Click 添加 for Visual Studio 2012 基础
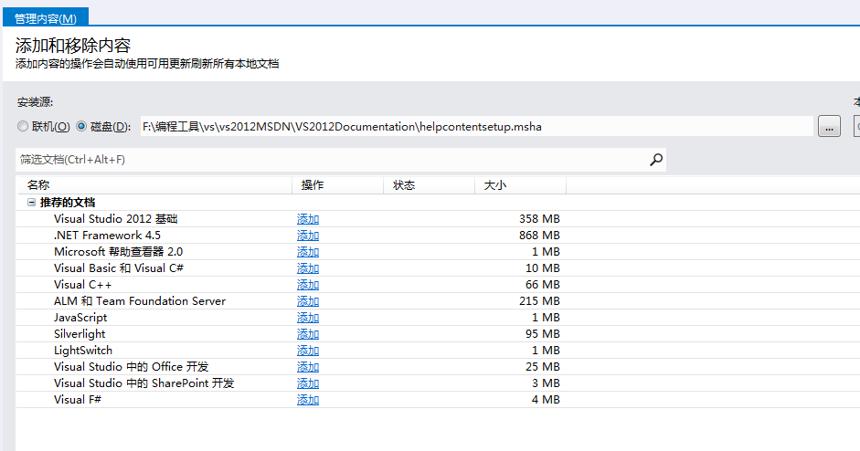 pos(308,219)
